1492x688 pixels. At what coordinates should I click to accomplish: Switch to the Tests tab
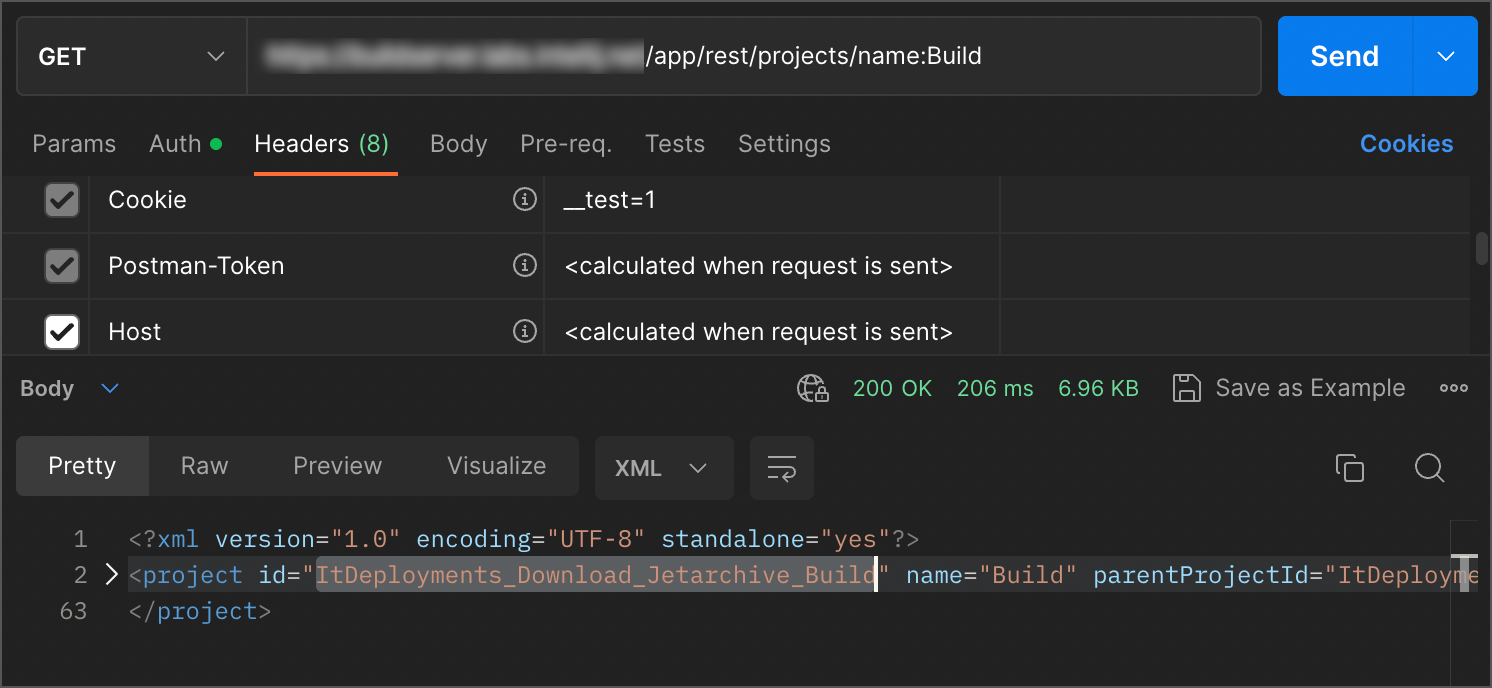coord(674,144)
